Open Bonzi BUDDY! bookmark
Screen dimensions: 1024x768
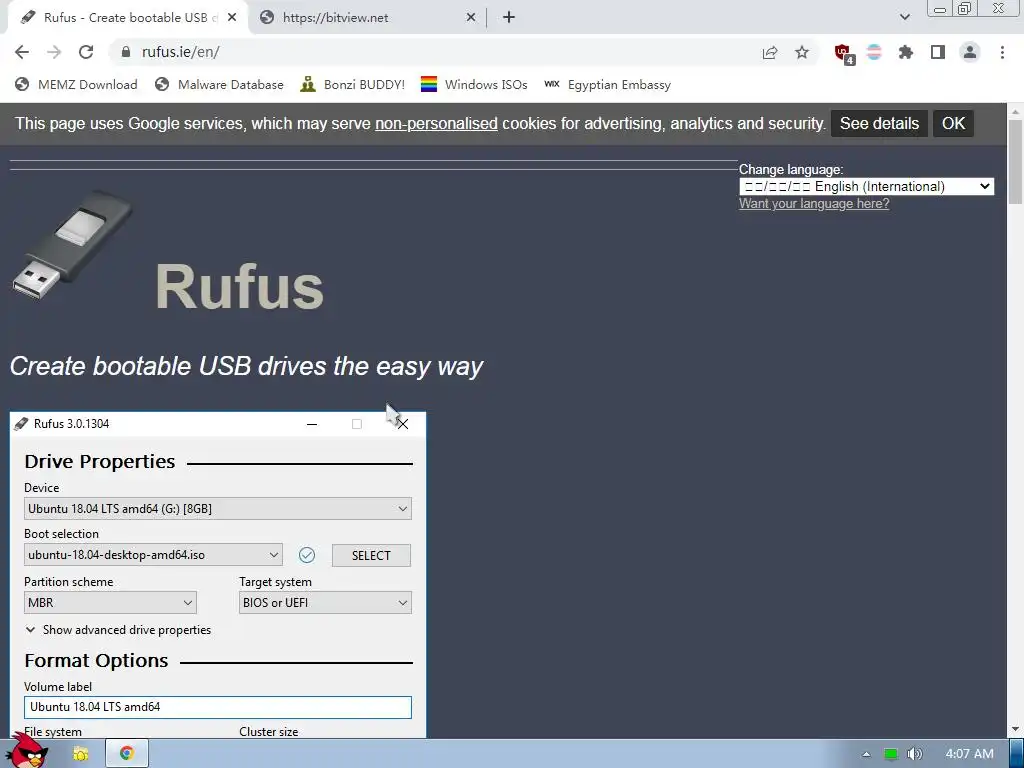353,85
